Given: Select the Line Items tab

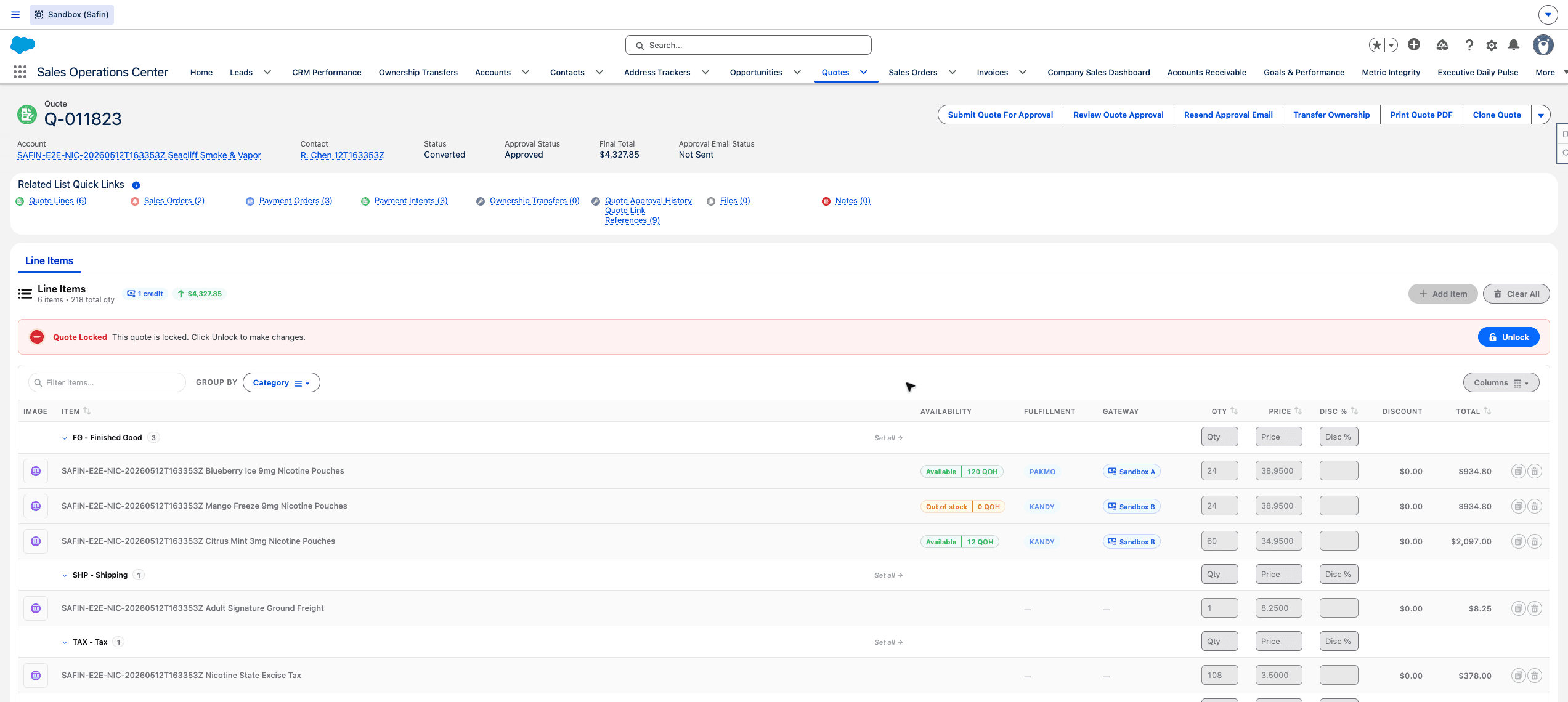Looking at the screenshot, I should click(49, 260).
